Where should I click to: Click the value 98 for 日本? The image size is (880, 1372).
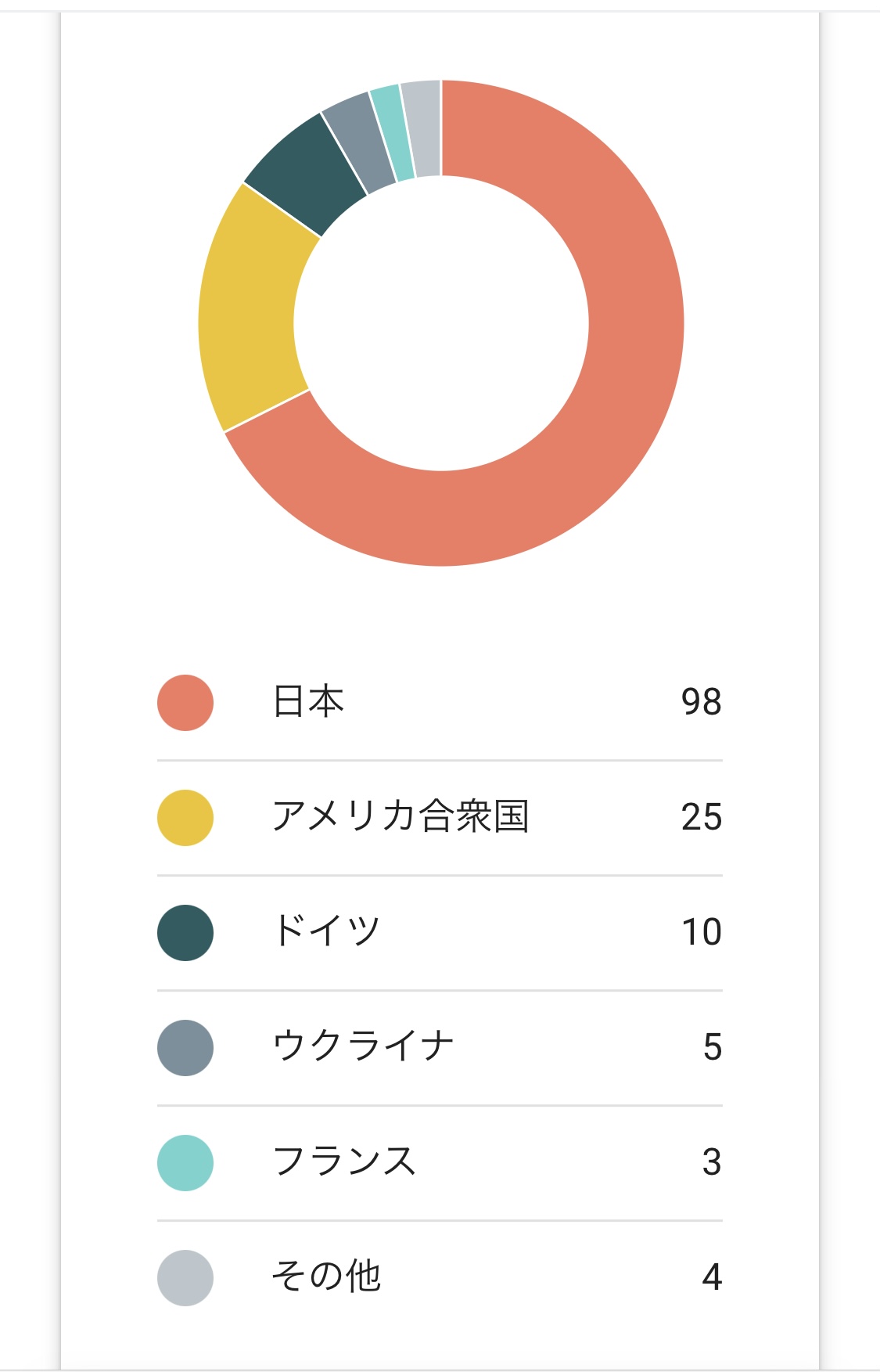pos(701,702)
